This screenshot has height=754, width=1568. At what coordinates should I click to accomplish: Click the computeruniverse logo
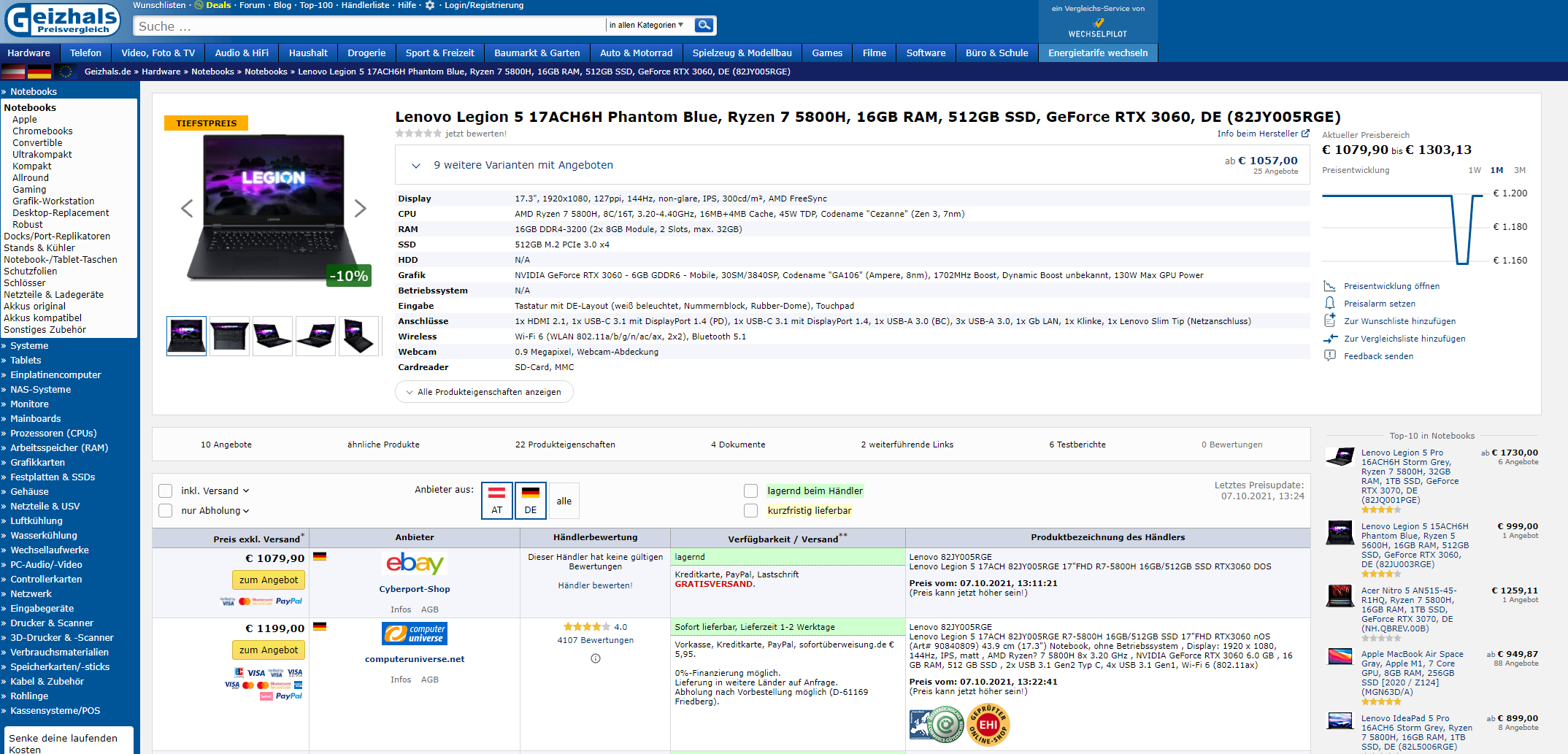[x=415, y=634]
